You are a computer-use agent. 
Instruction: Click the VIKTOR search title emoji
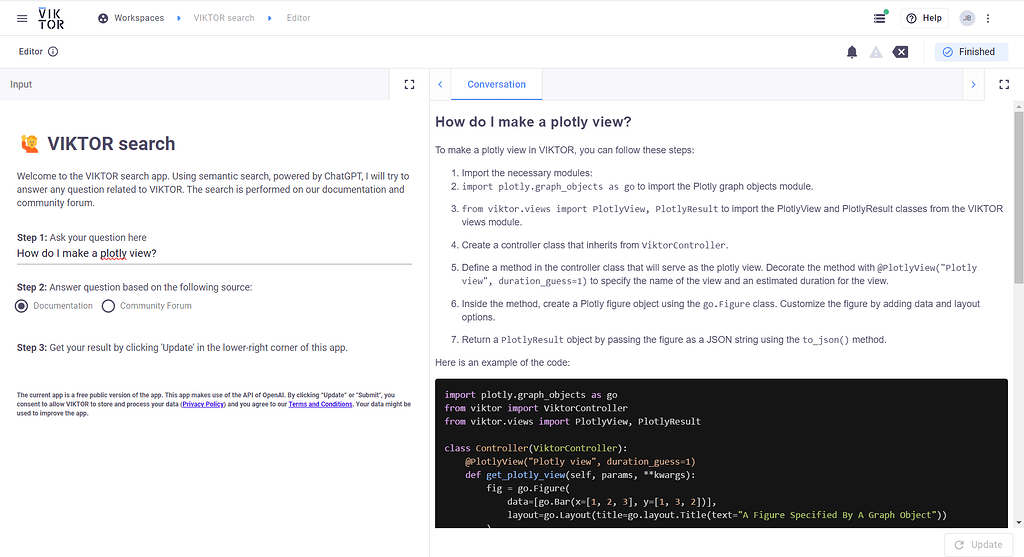(x=29, y=144)
